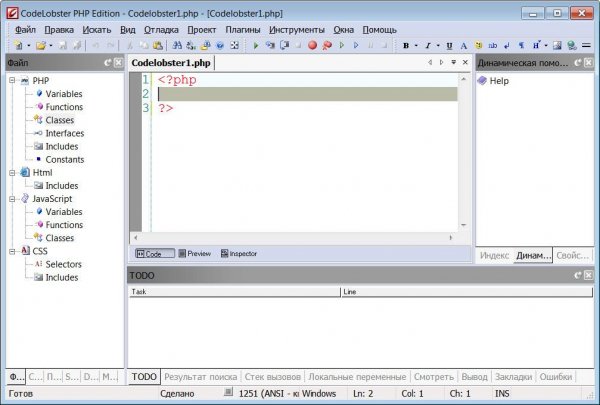Click the Find binoculars toolbar icon
Screen dimensions: 600x405
pos(177,46)
